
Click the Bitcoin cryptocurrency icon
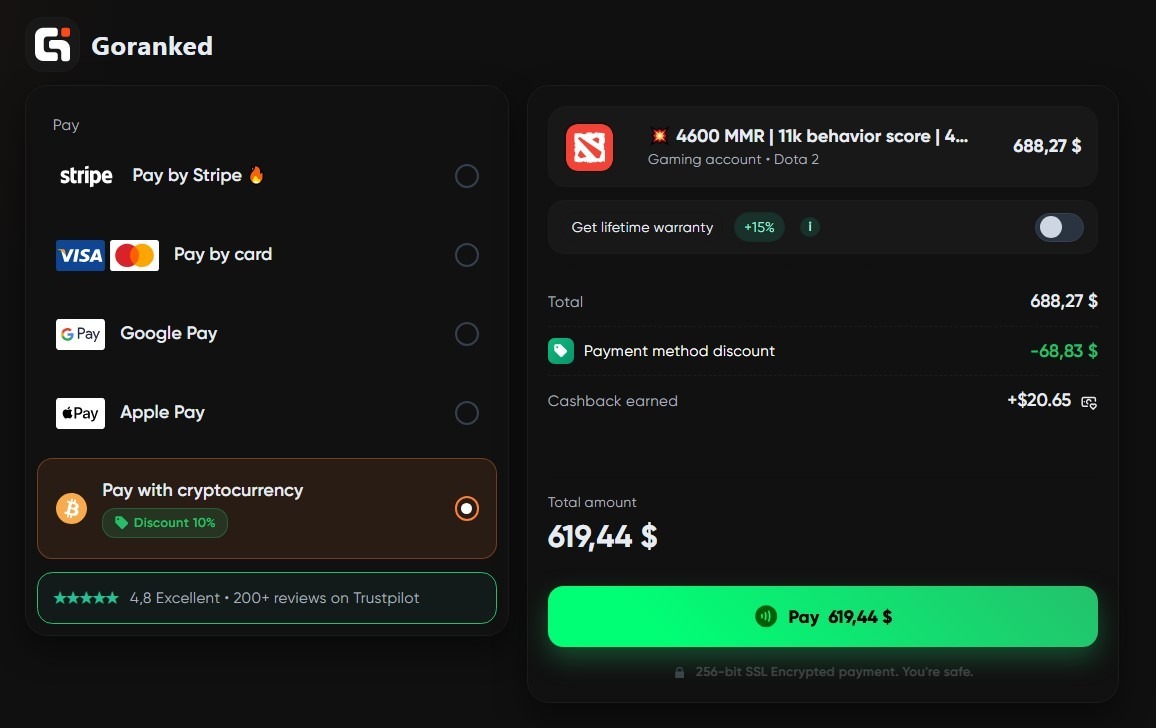click(x=72, y=508)
